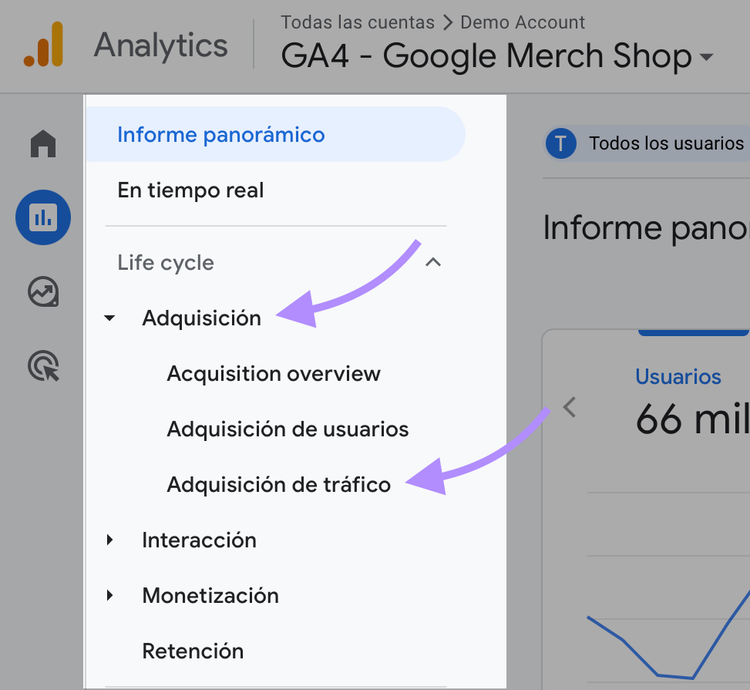Open the Explore trend icon
The image size is (750, 690).
pyautogui.click(x=43, y=292)
